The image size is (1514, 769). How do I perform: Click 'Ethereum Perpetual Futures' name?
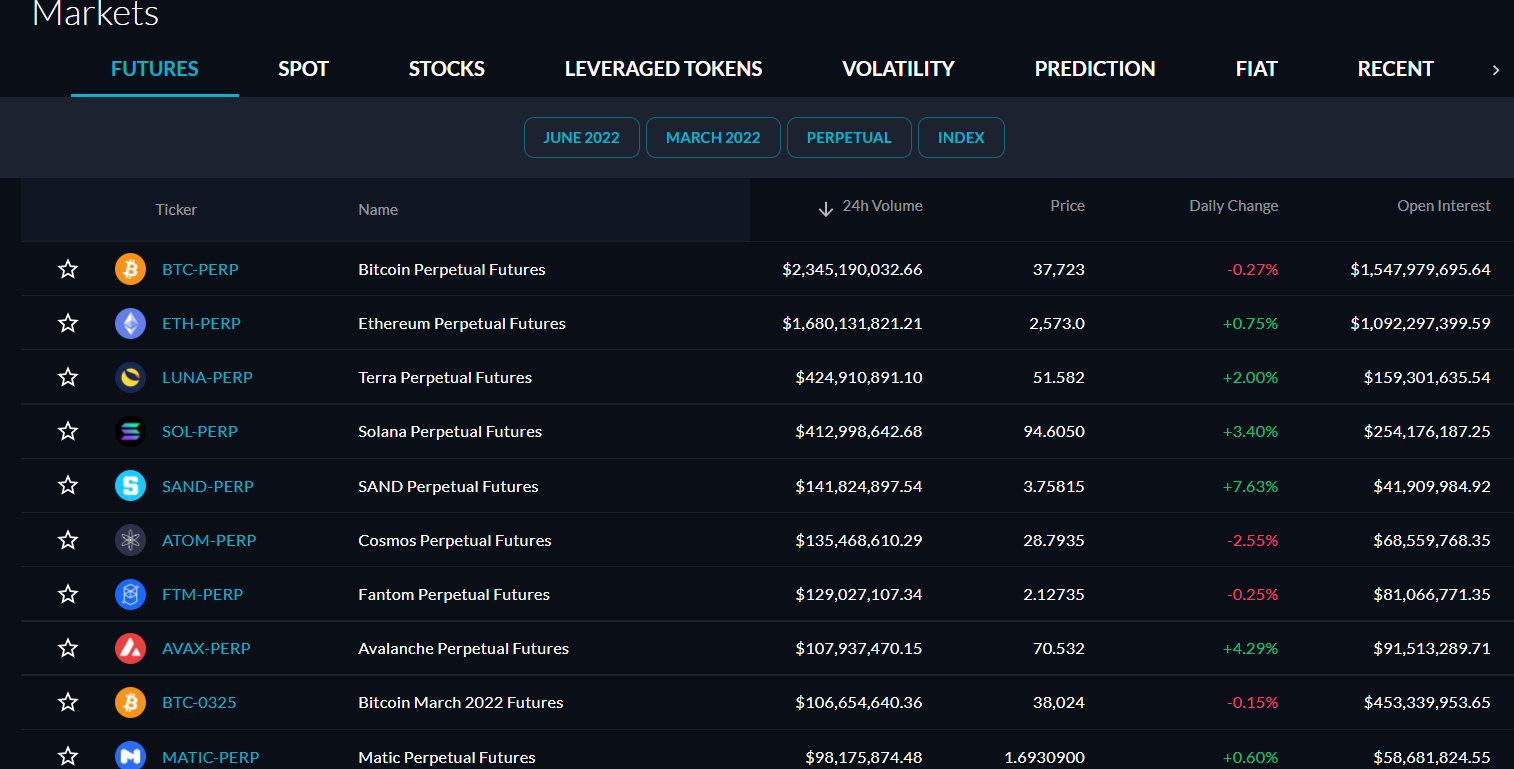(462, 323)
